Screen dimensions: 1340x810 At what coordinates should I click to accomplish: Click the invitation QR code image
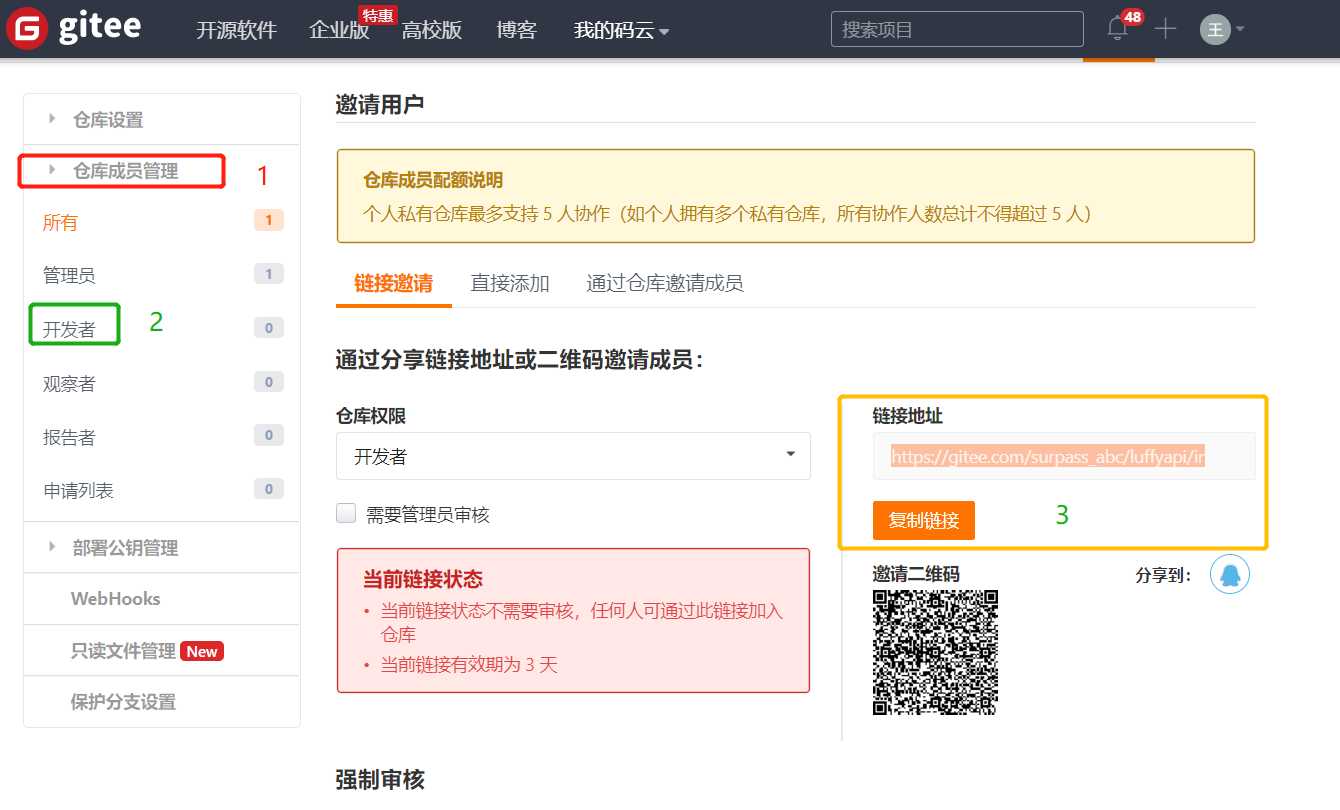pyautogui.click(x=936, y=652)
